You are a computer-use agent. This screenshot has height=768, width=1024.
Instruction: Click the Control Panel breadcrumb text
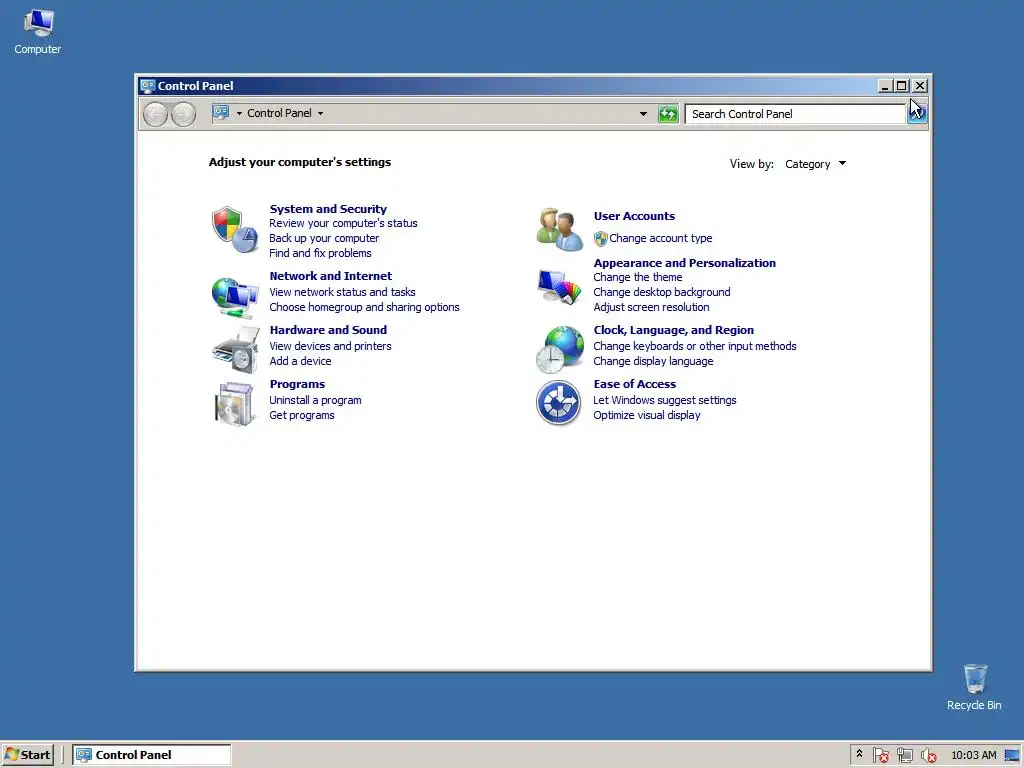[279, 113]
